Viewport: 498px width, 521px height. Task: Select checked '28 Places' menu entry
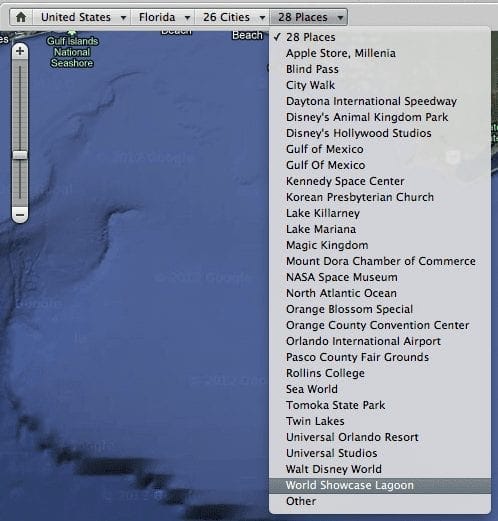380,37
